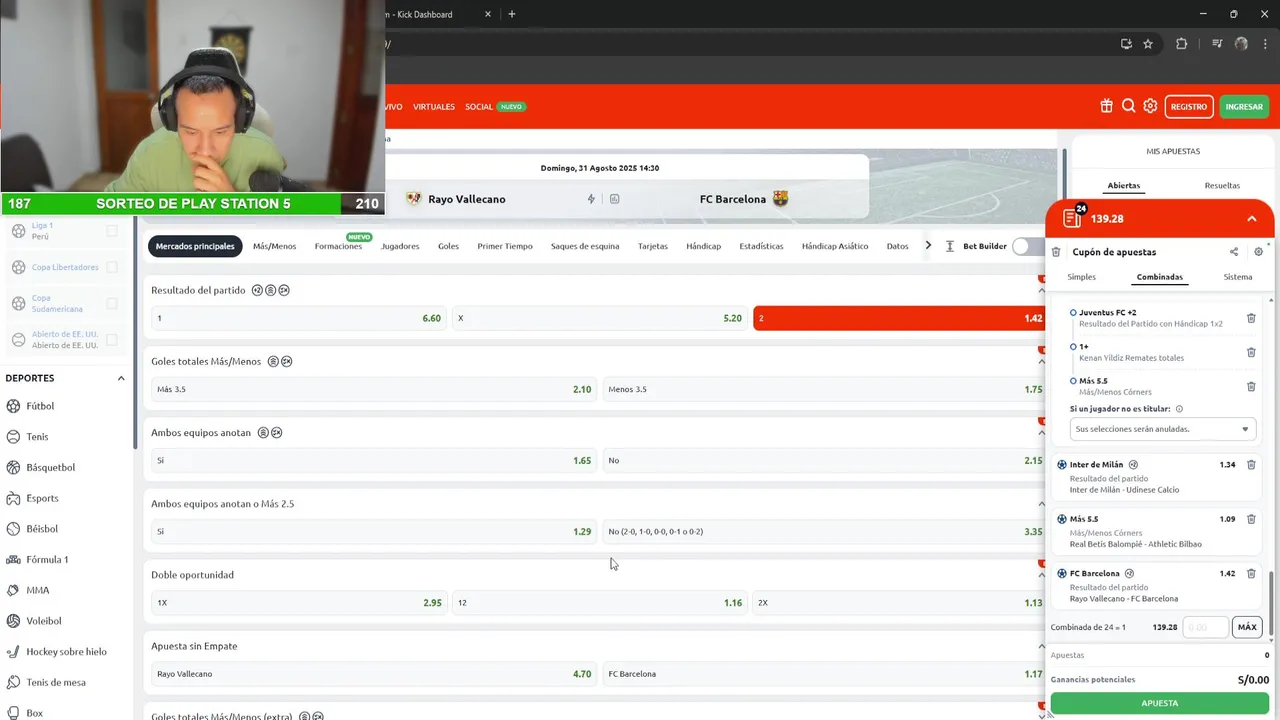Open the Resueltas bets tab
1280x720 pixels.
[x=1222, y=185]
